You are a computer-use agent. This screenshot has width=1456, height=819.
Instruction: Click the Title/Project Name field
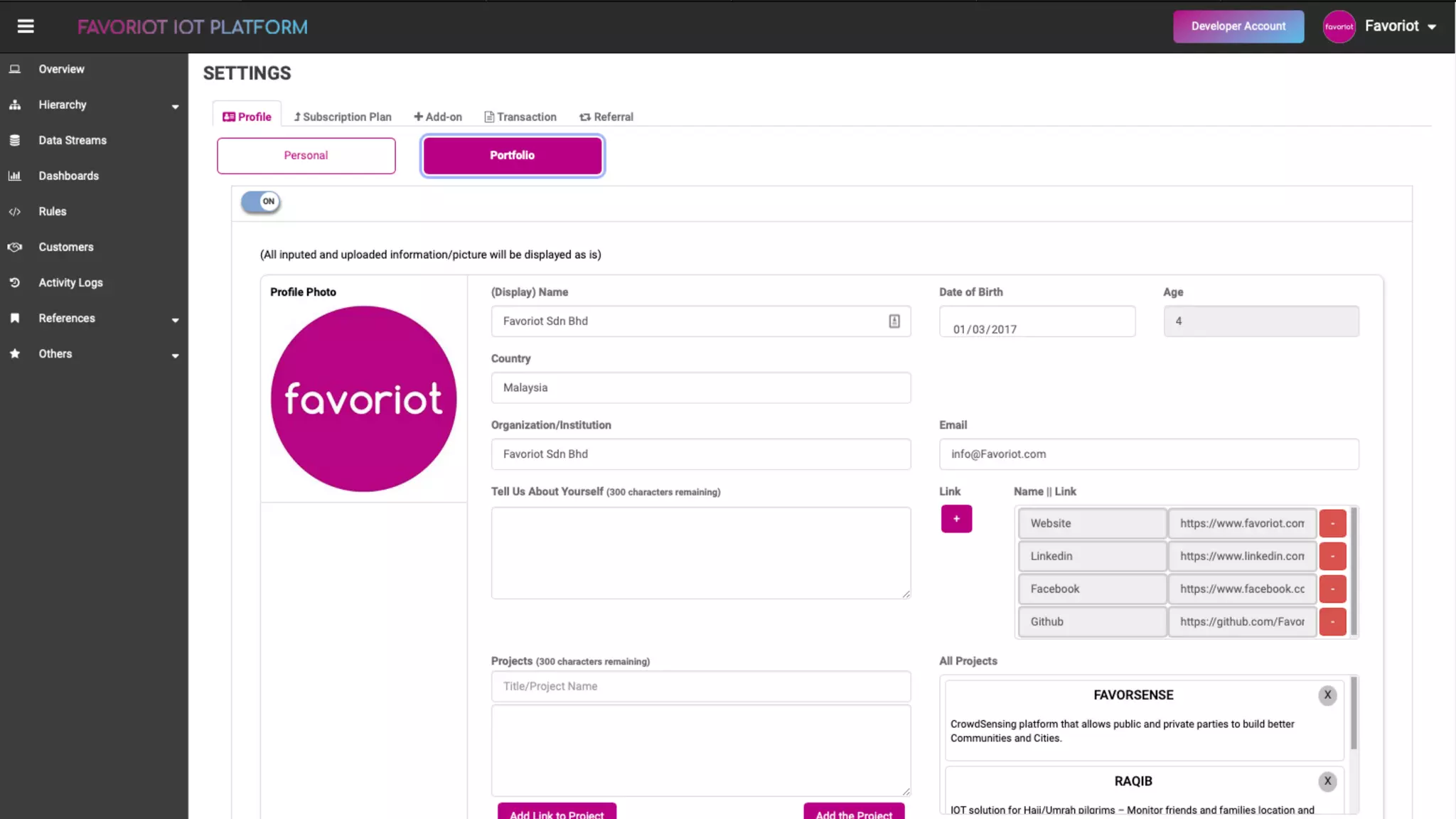click(x=700, y=686)
